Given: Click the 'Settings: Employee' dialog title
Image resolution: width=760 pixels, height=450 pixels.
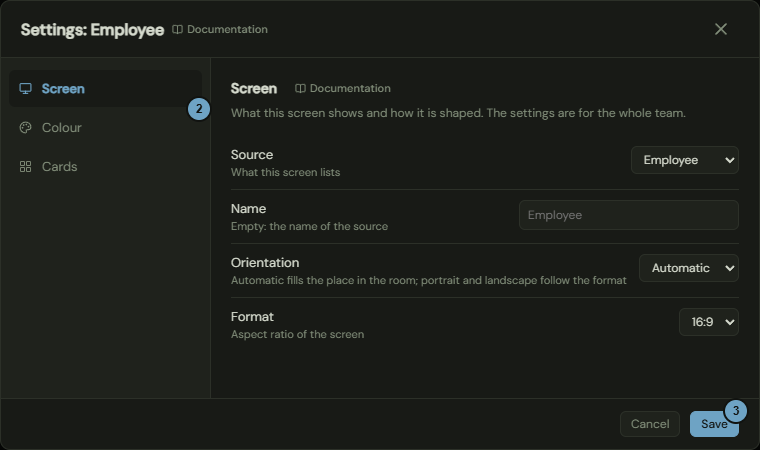Looking at the screenshot, I should point(93,30).
